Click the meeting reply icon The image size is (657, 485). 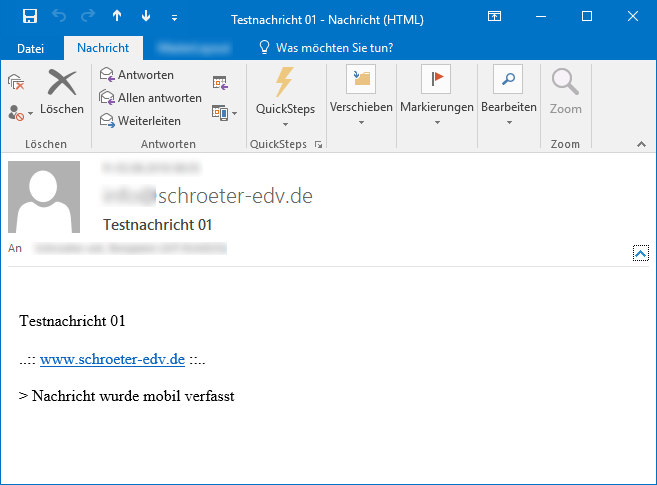[x=219, y=83]
